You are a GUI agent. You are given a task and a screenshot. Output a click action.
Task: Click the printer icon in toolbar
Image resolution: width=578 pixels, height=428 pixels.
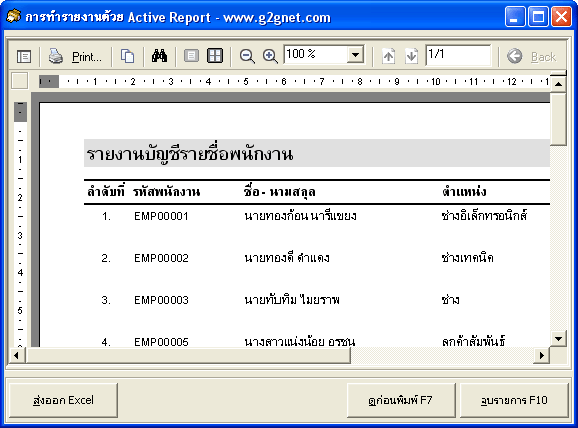click(x=56, y=56)
